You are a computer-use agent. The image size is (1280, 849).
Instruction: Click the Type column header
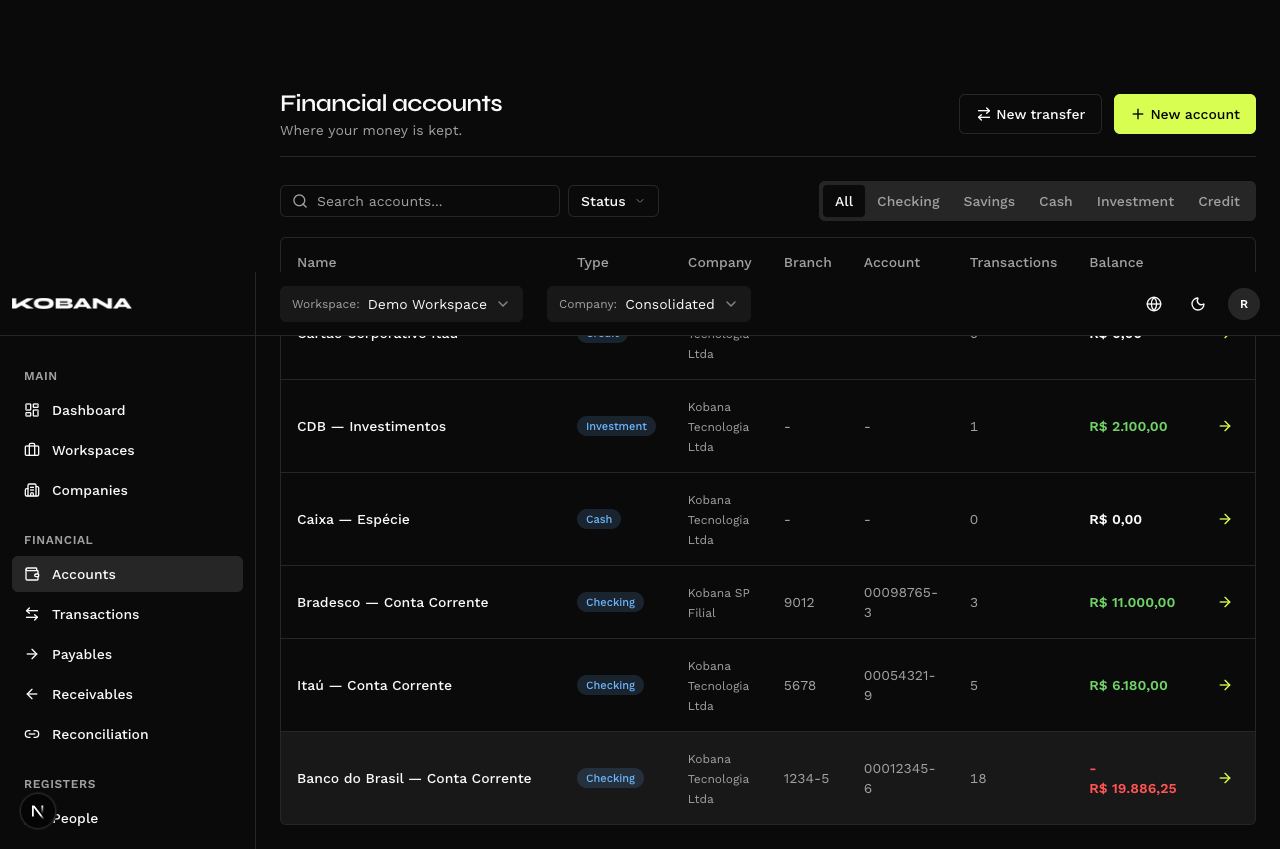(x=593, y=262)
